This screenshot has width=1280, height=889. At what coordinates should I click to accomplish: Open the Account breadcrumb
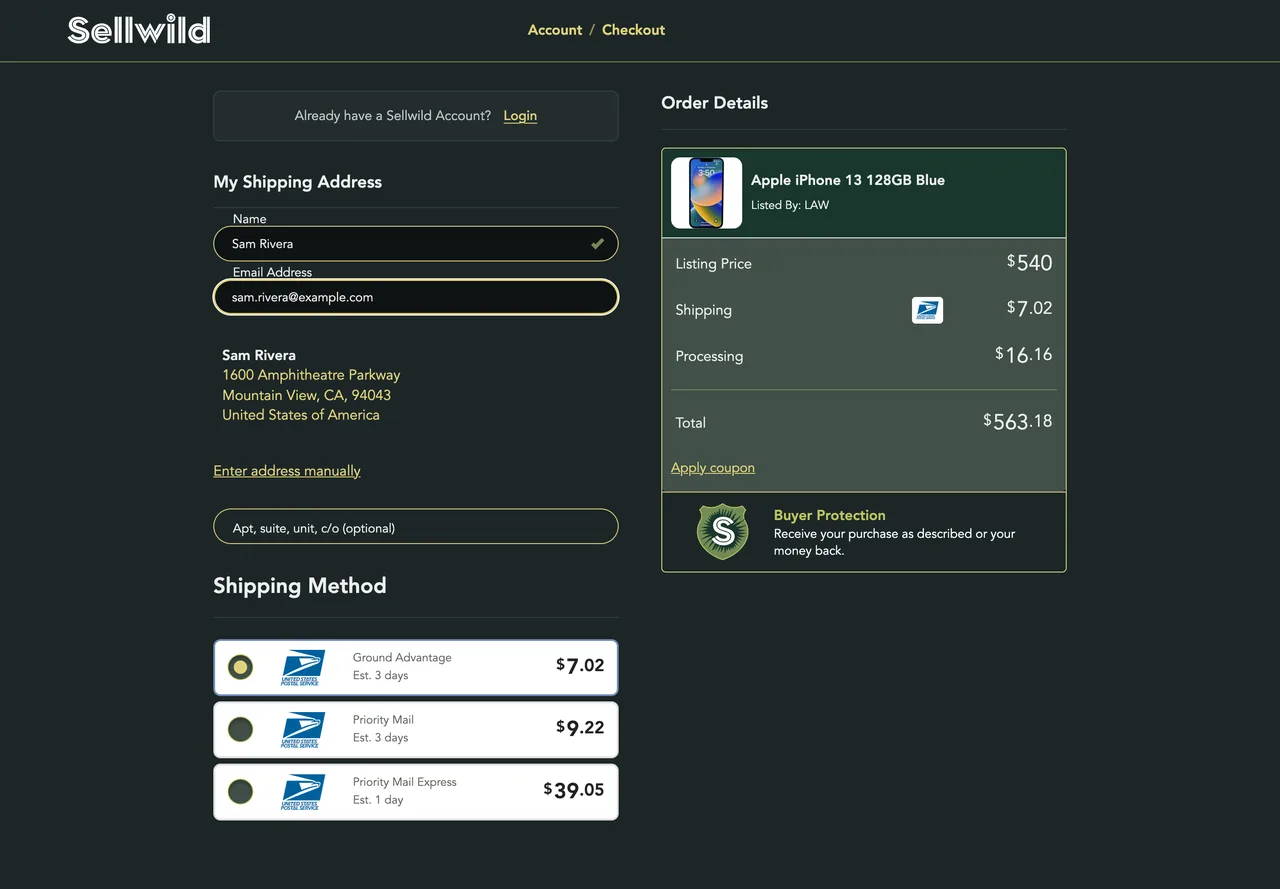[x=555, y=30]
